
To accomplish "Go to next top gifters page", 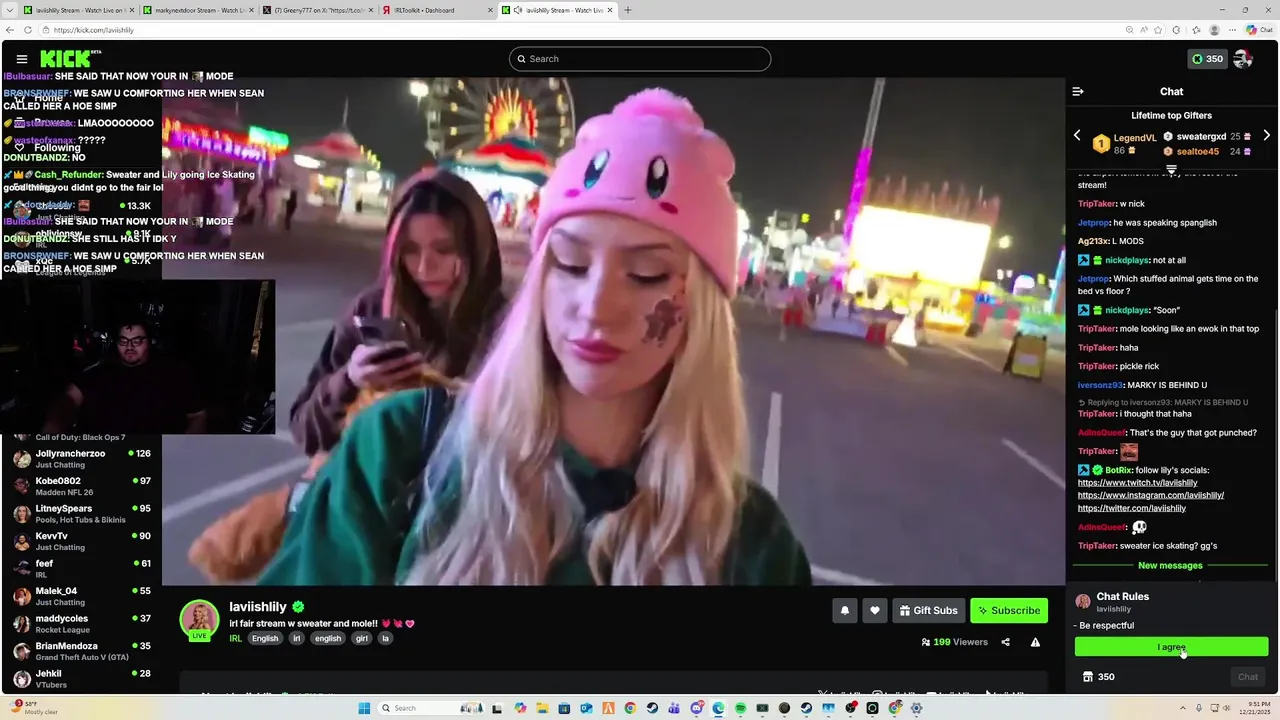I will [1266, 135].
